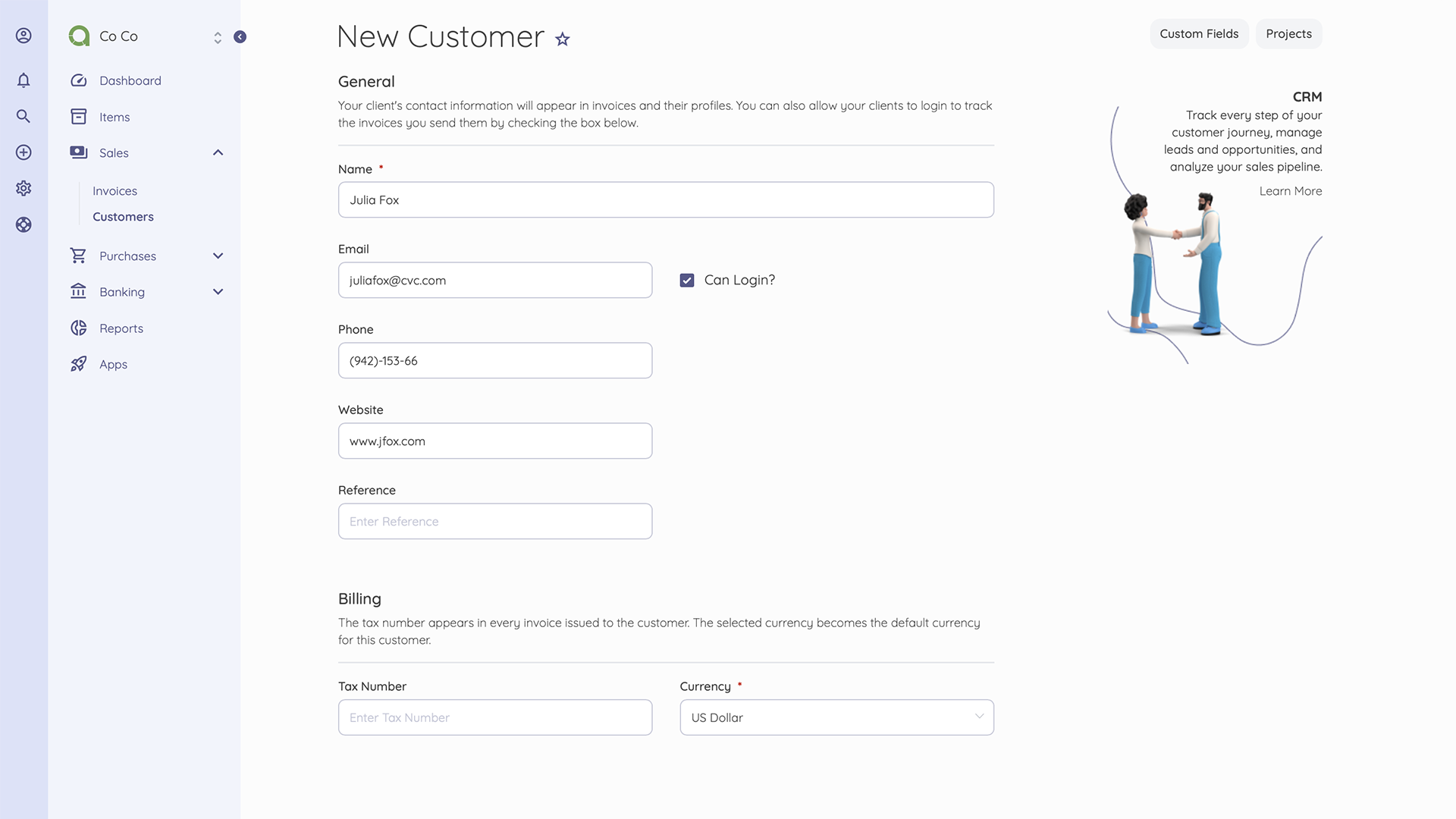Collapse the Sales menu section
This screenshot has width=1456, height=819.
tap(218, 152)
